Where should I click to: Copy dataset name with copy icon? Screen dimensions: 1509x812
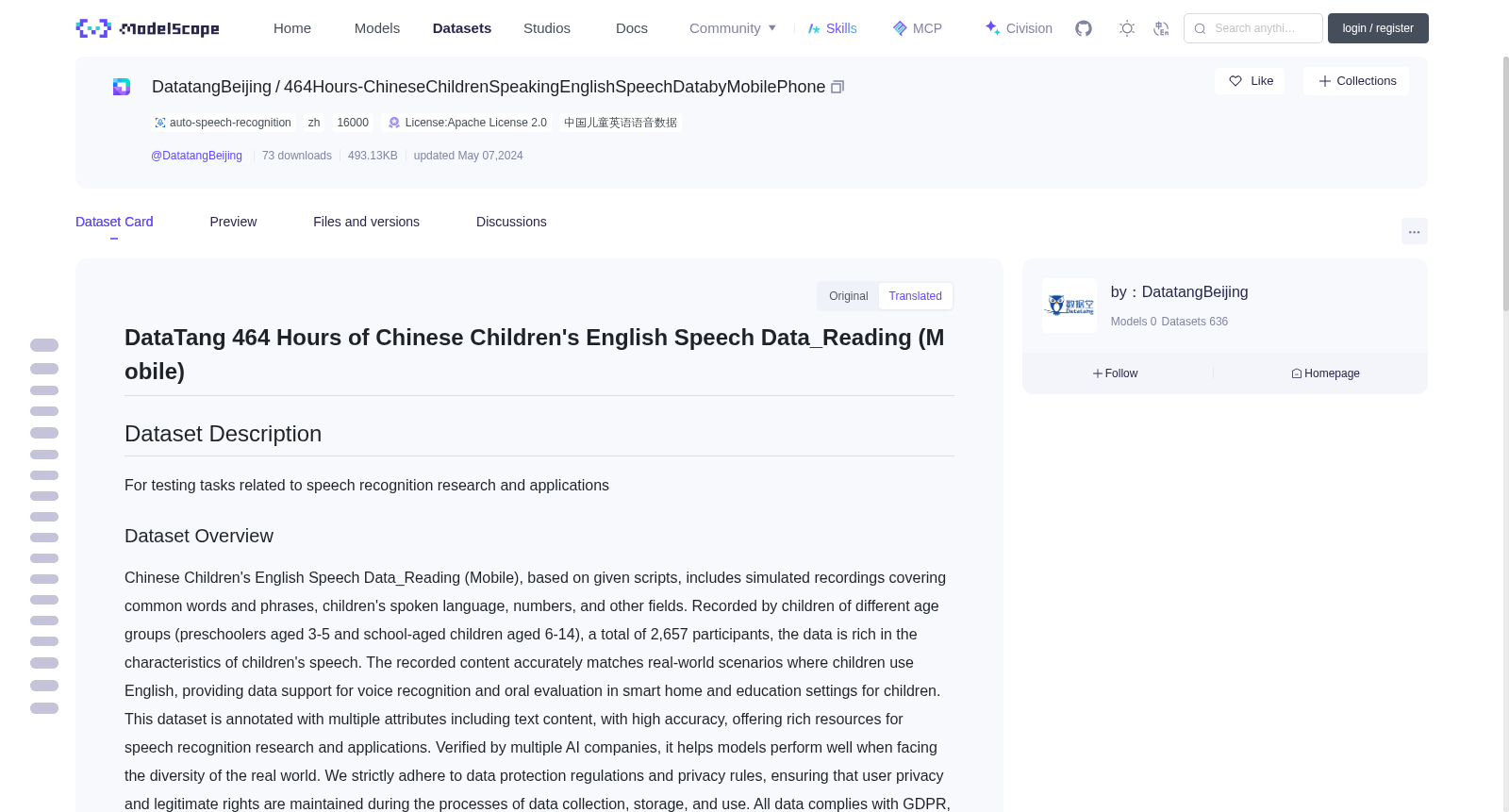tap(837, 87)
